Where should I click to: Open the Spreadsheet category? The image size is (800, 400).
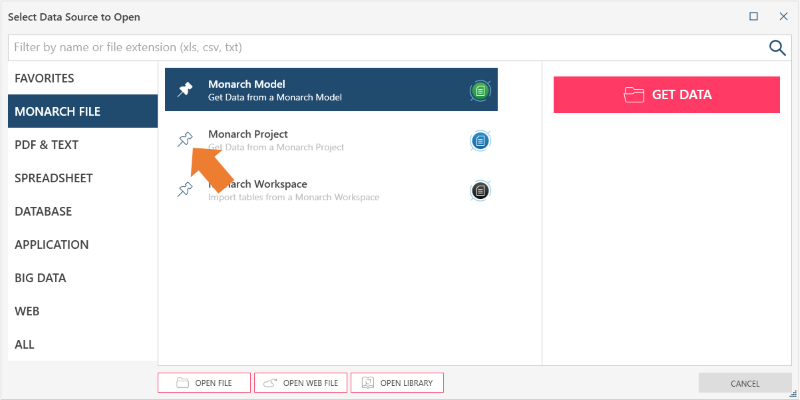coord(83,178)
